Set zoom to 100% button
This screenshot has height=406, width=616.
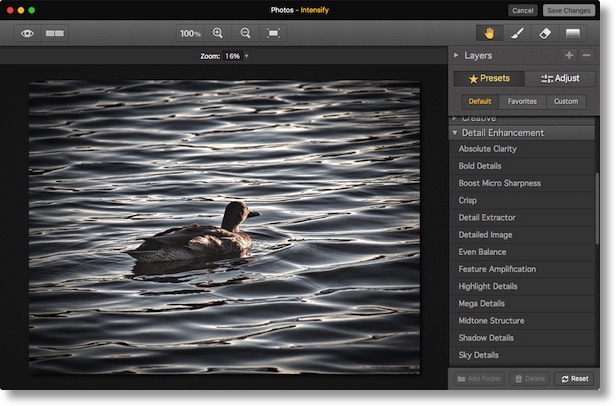(190, 33)
